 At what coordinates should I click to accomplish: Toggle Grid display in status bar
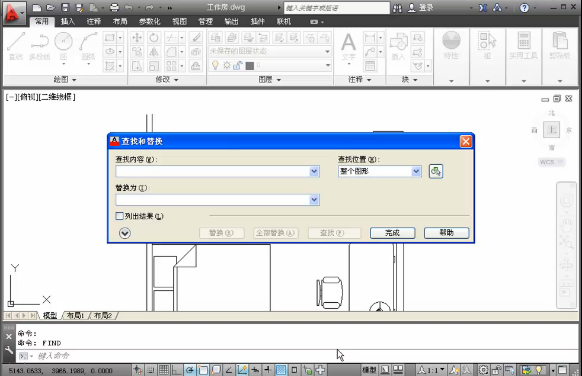click(x=164, y=370)
